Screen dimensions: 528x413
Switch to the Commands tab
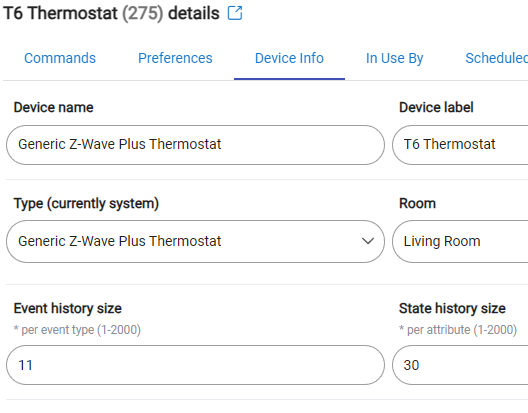click(60, 58)
